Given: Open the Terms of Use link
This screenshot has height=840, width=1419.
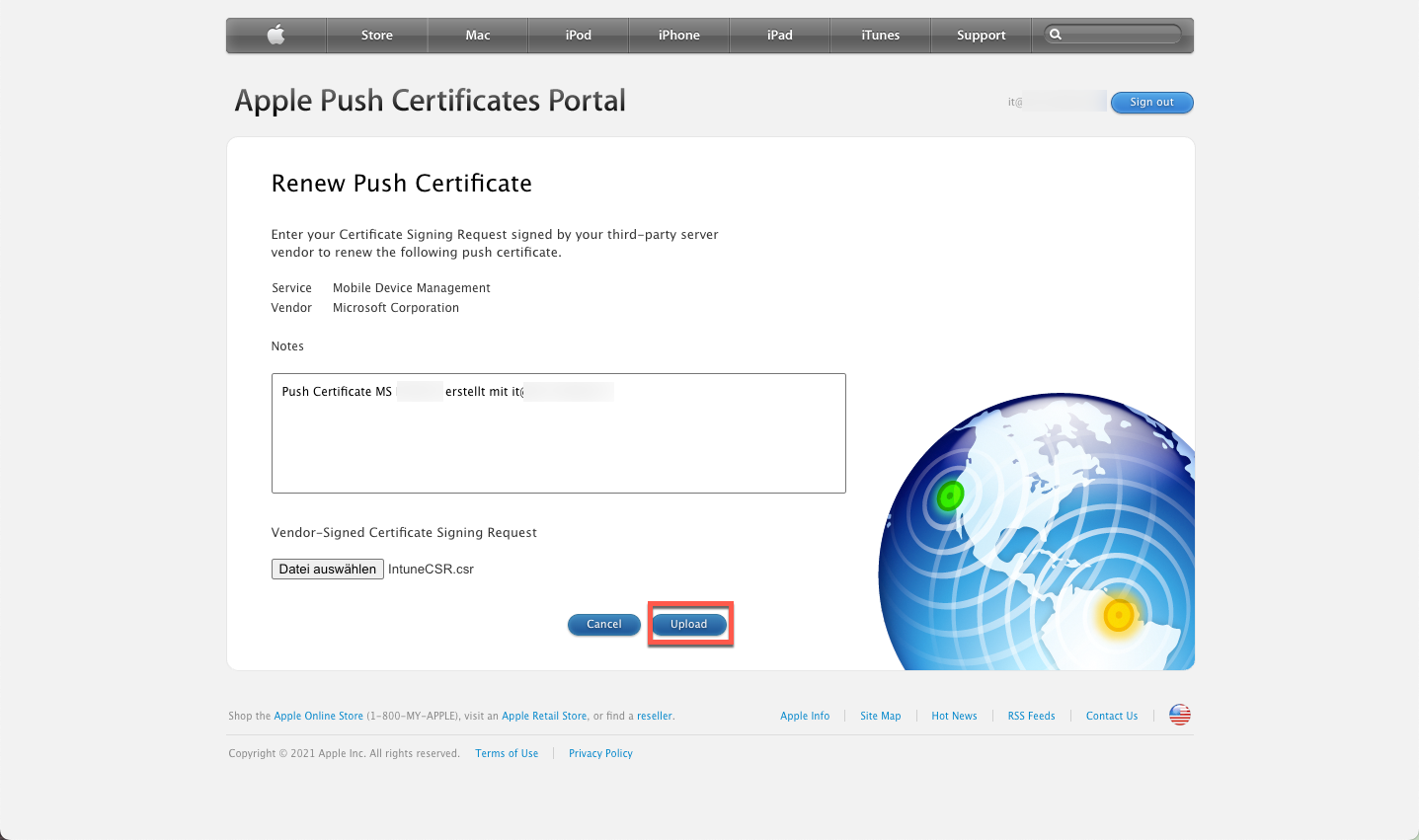Looking at the screenshot, I should [x=507, y=754].
